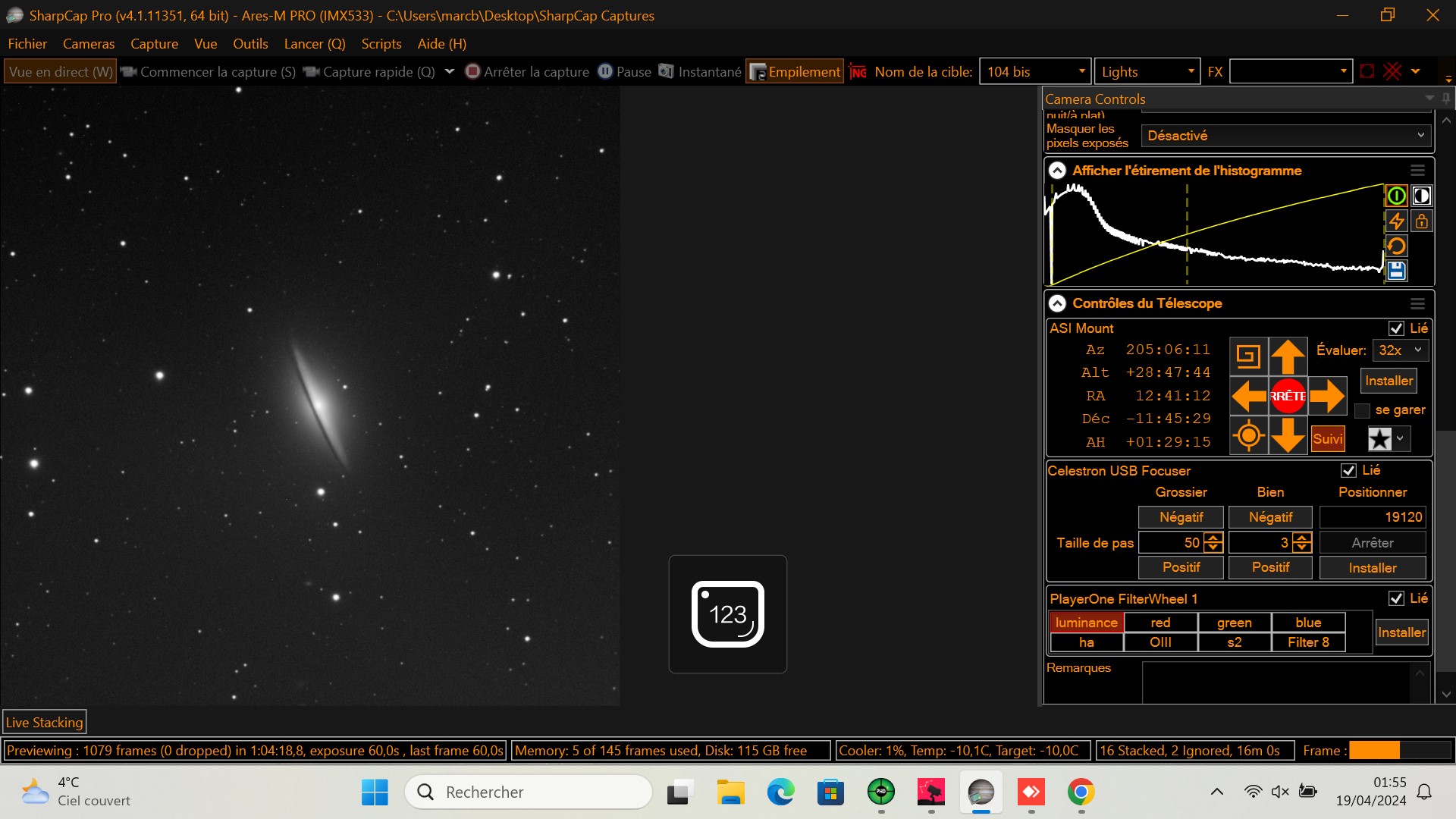The height and width of the screenshot is (819, 1456).
Task: Click the histogram save floppy disk icon
Action: pyautogui.click(x=1396, y=271)
